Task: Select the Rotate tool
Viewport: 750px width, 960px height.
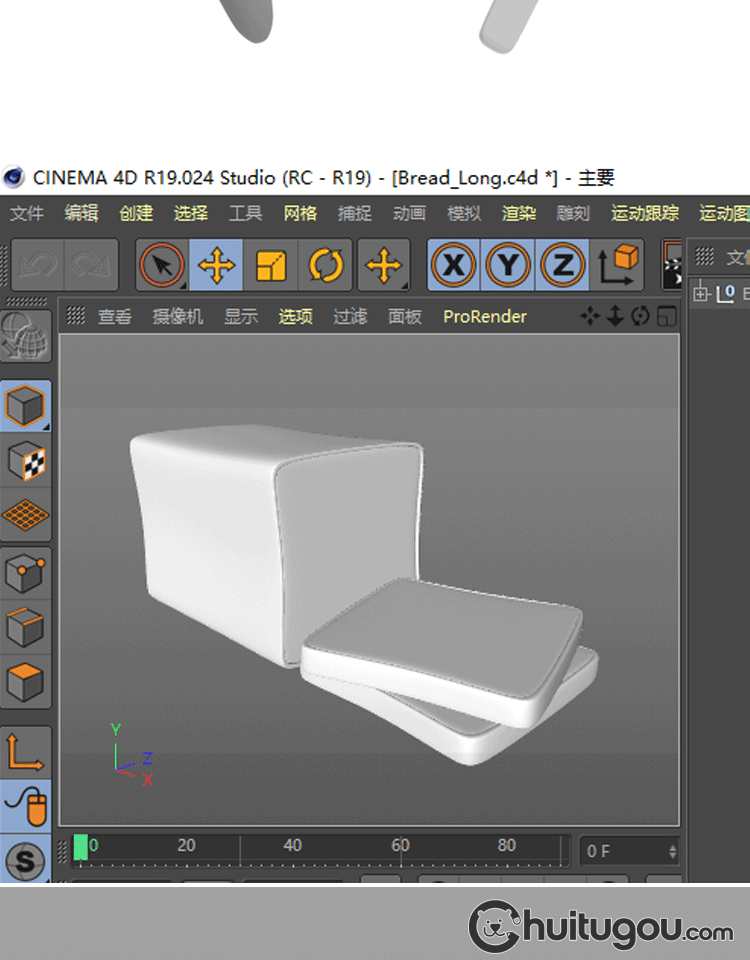Action: pyautogui.click(x=326, y=265)
